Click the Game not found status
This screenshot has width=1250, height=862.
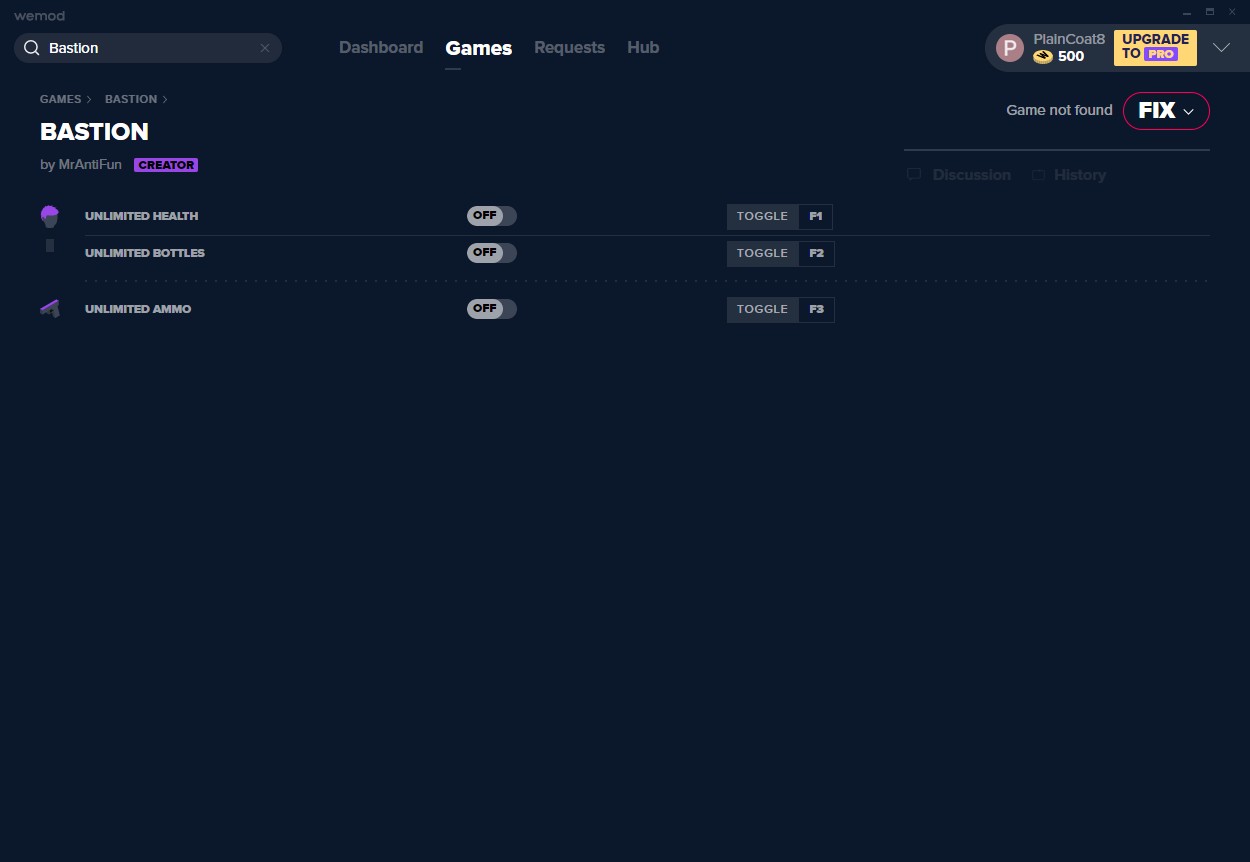click(x=1059, y=110)
